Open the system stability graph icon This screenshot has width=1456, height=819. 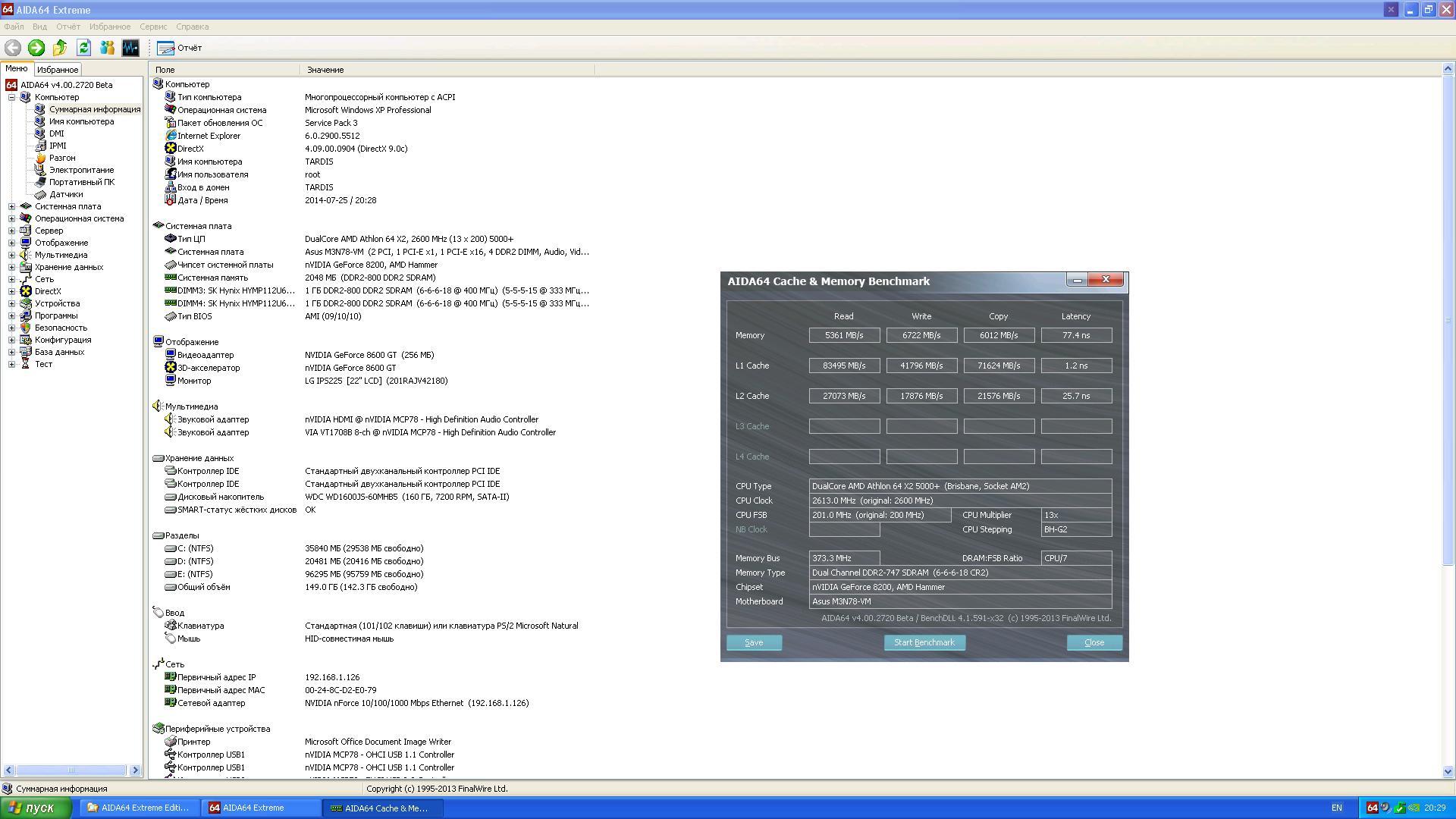130,48
